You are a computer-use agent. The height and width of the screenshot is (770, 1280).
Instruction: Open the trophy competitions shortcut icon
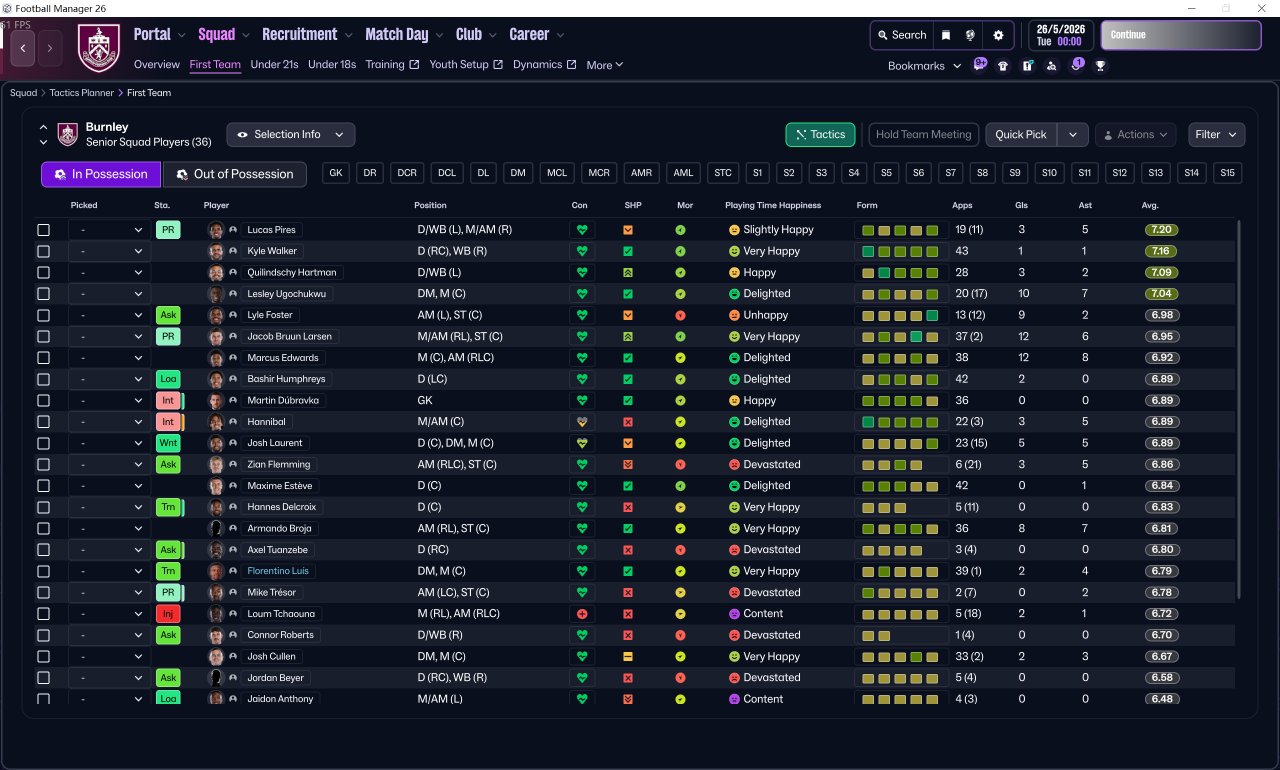1101,66
